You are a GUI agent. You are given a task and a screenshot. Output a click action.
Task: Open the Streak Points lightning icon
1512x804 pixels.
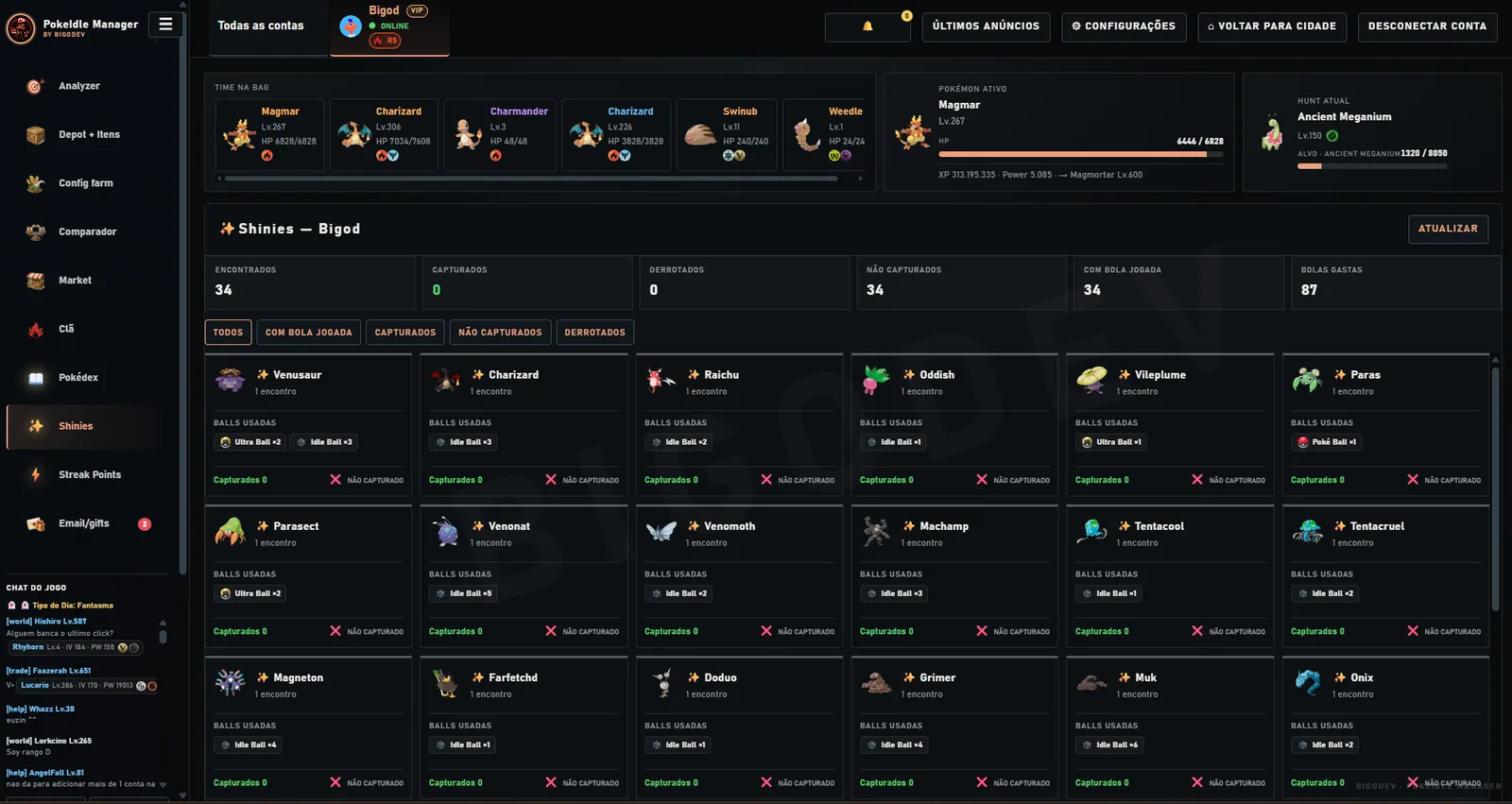tap(35, 475)
